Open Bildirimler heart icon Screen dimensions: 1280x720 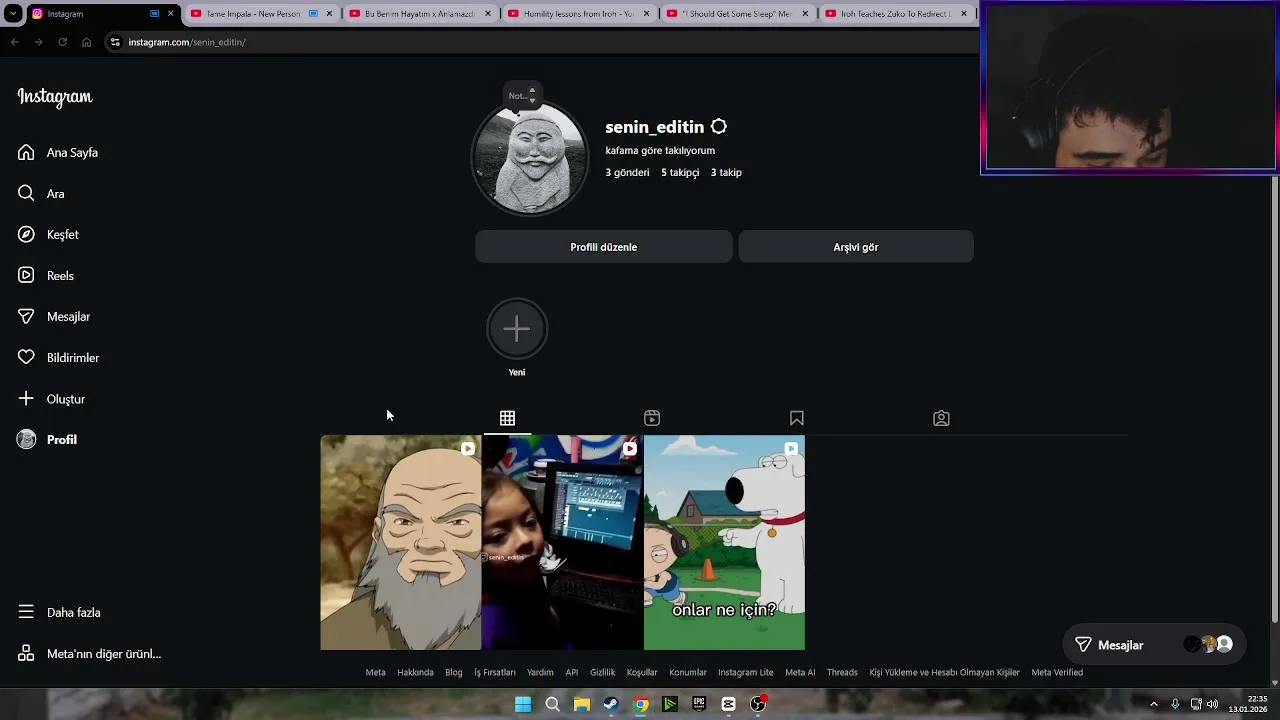[x=26, y=357]
